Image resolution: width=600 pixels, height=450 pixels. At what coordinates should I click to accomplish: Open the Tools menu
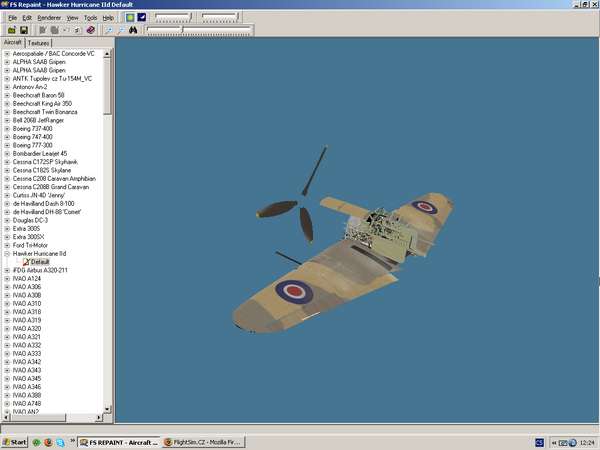coord(90,18)
